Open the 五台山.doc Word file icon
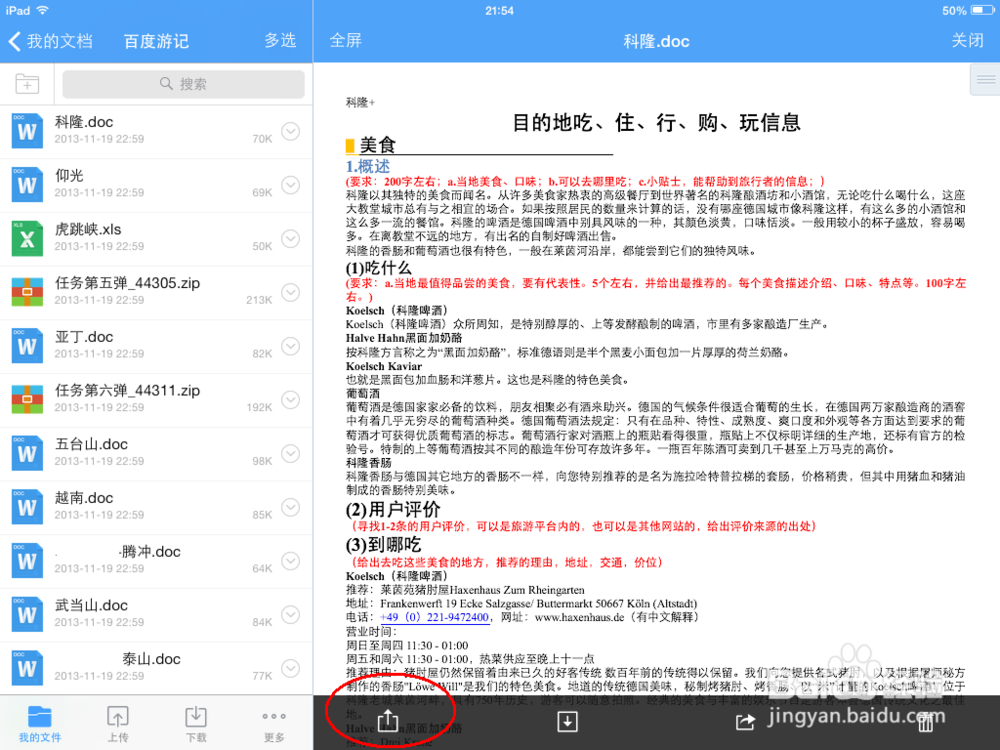This screenshot has height=750, width=1000. [x=27, y=453]
